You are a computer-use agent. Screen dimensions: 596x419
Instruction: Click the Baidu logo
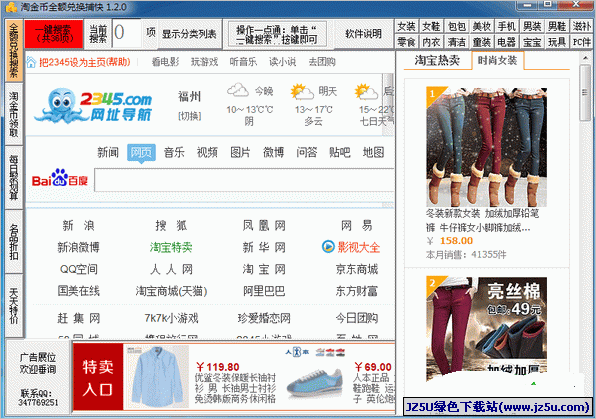[x=60, y=178]
